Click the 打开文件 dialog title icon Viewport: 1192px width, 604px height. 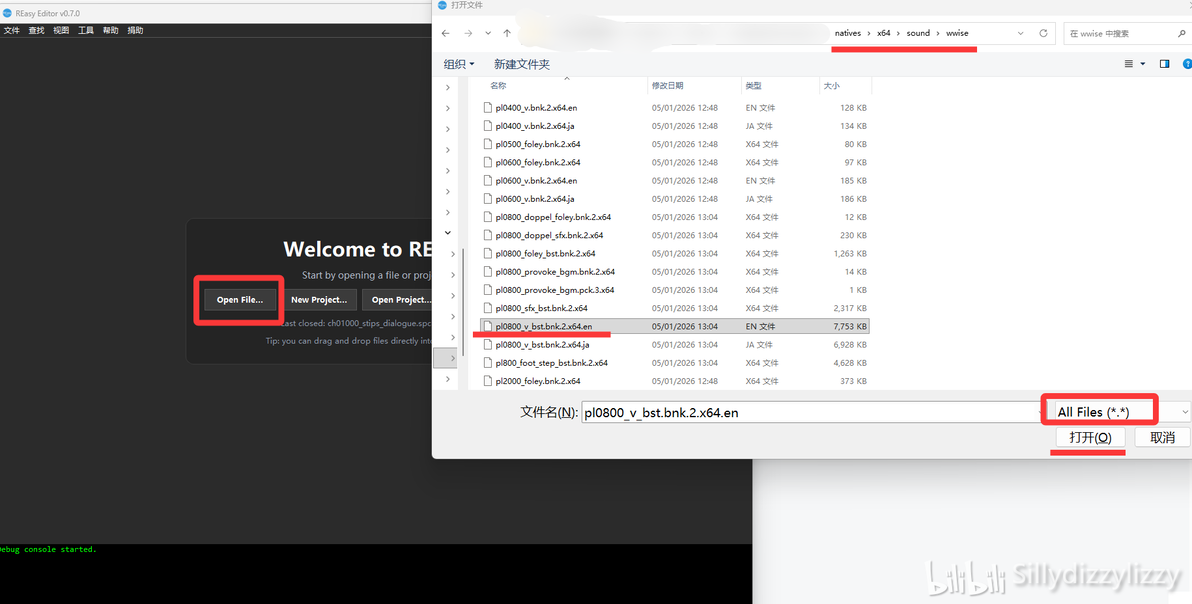[442, 5]
